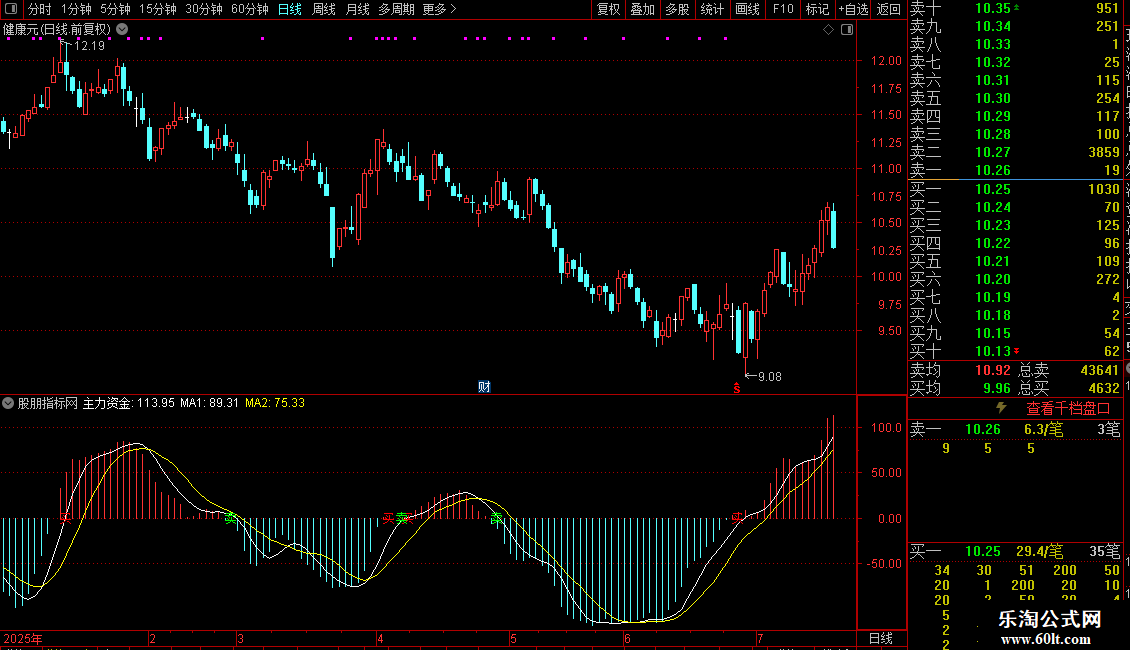Switch to 月线 monthly chart
Image resolution: width=1130 pixels, height=650 pixels.
(x=357, y=9)
